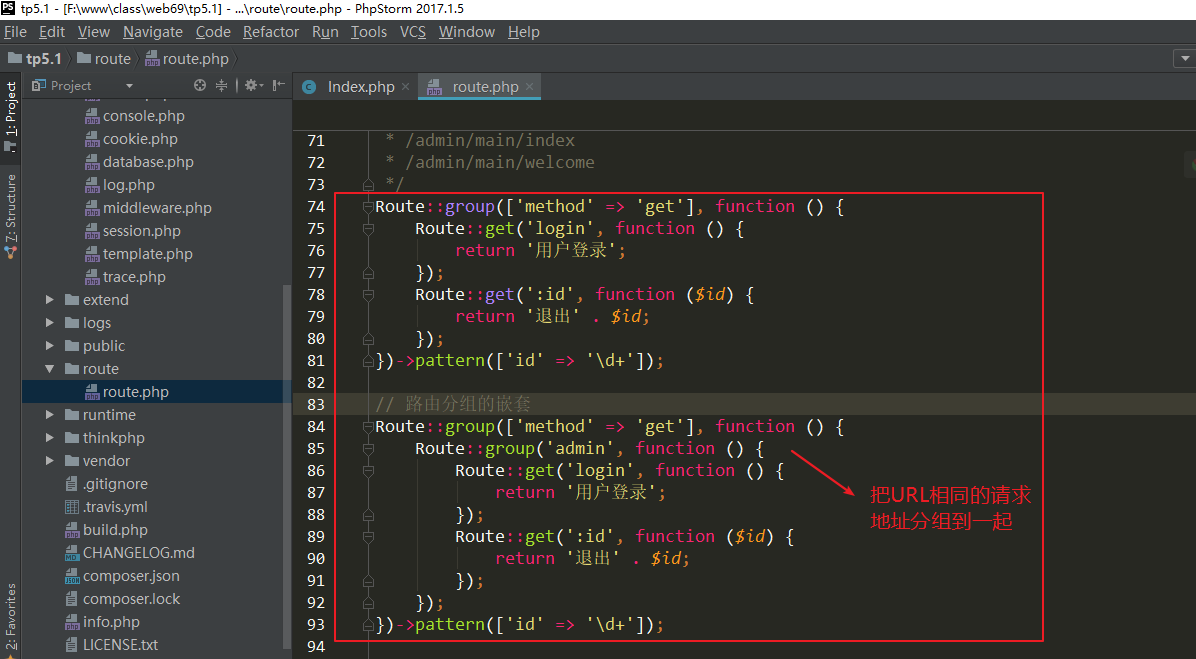Expand the vendor folder

click(x=50, y=461)
